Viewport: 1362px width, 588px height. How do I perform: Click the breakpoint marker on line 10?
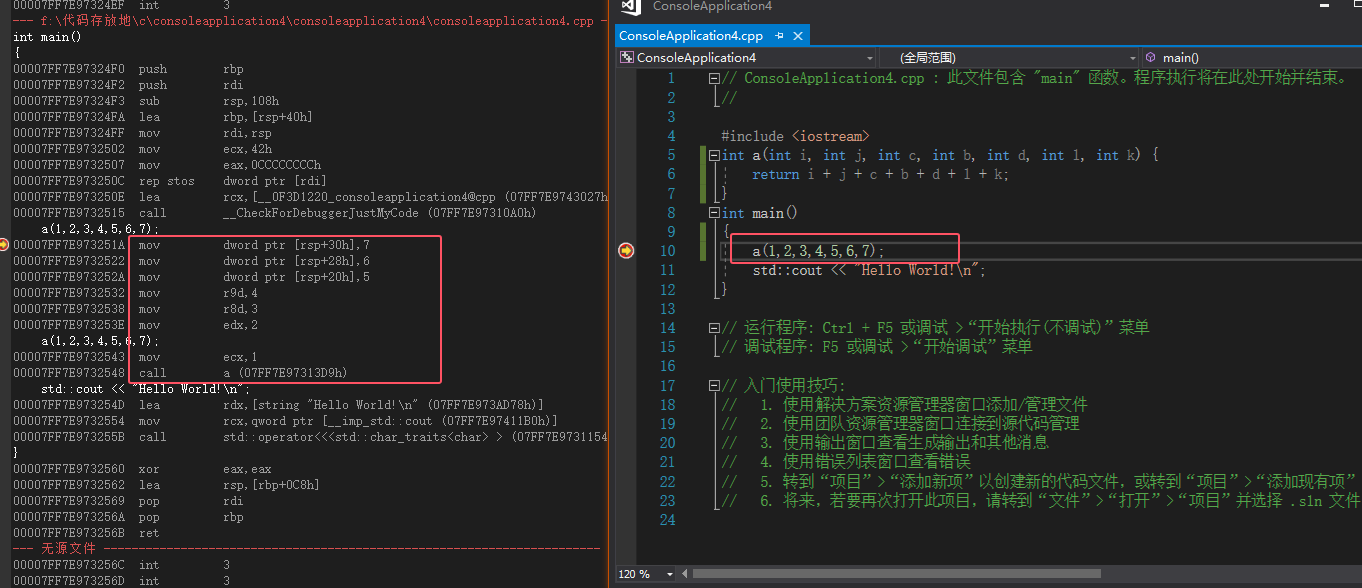pyautogui.click(x=626, y=251)
